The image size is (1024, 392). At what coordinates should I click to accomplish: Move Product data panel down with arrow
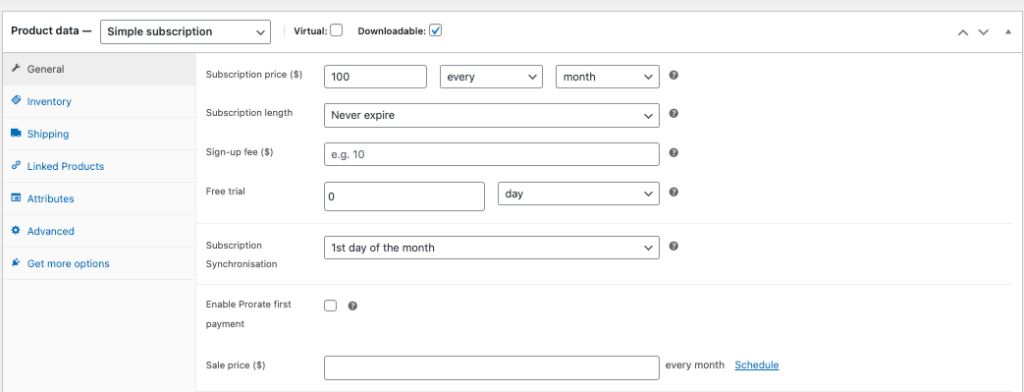983,32
